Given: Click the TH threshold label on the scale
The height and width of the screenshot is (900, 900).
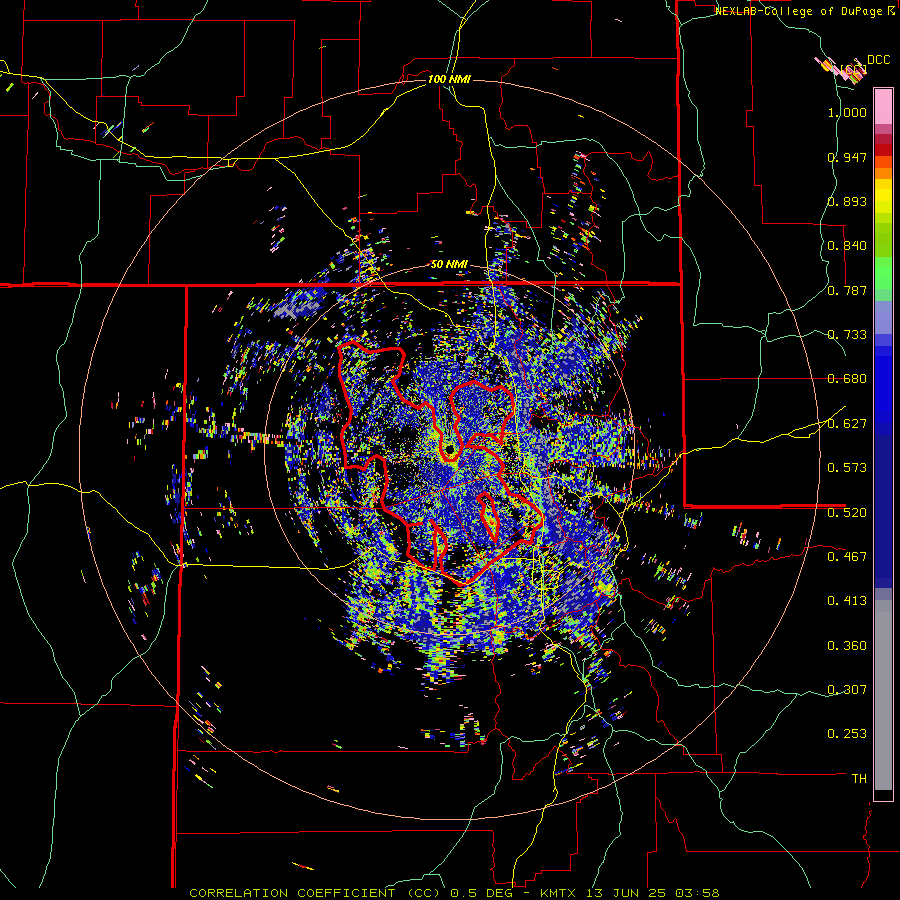Looking at the screenshot, I should [x=859, y=779].
